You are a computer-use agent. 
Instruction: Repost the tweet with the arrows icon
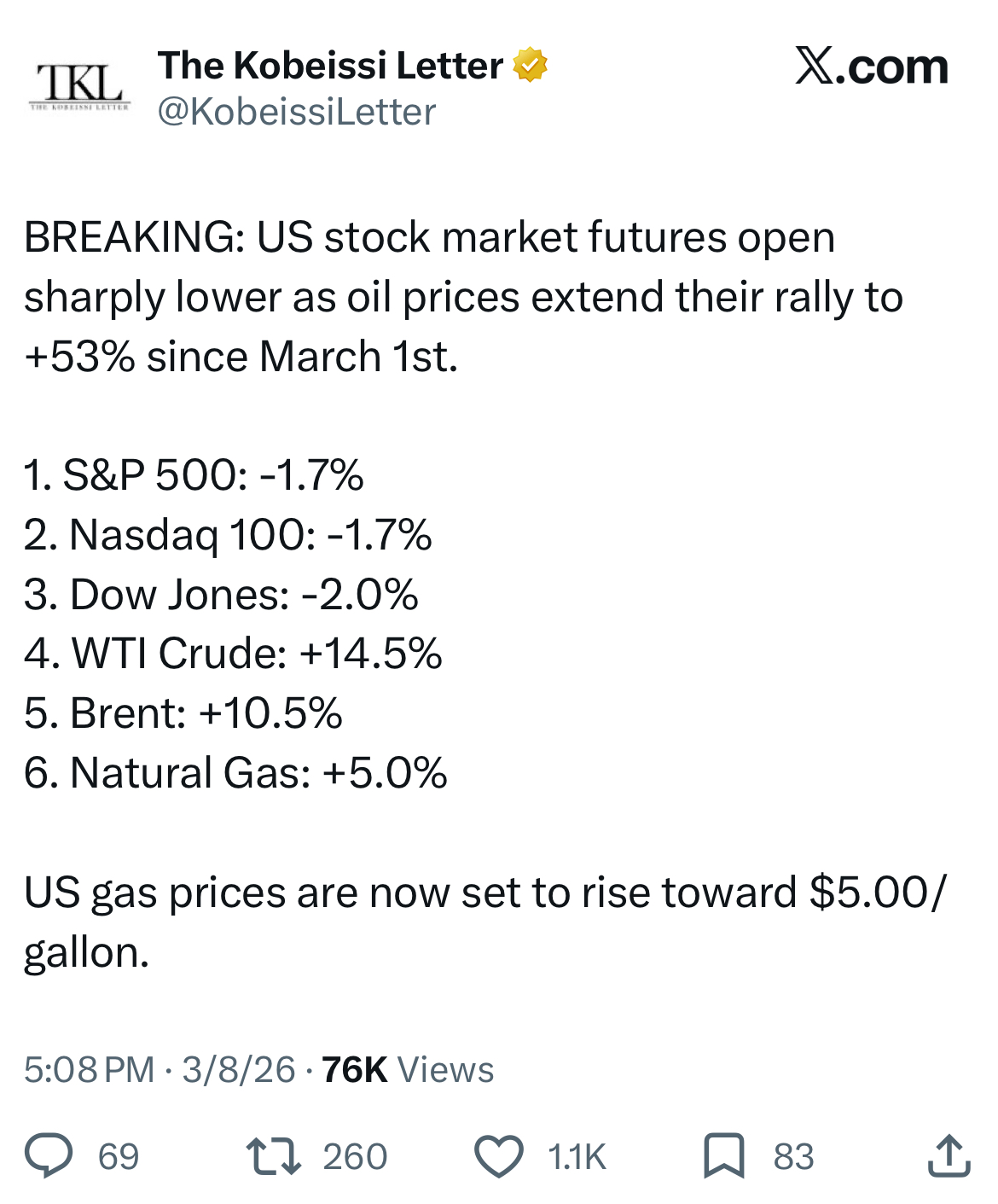(x=273, y=1155)
